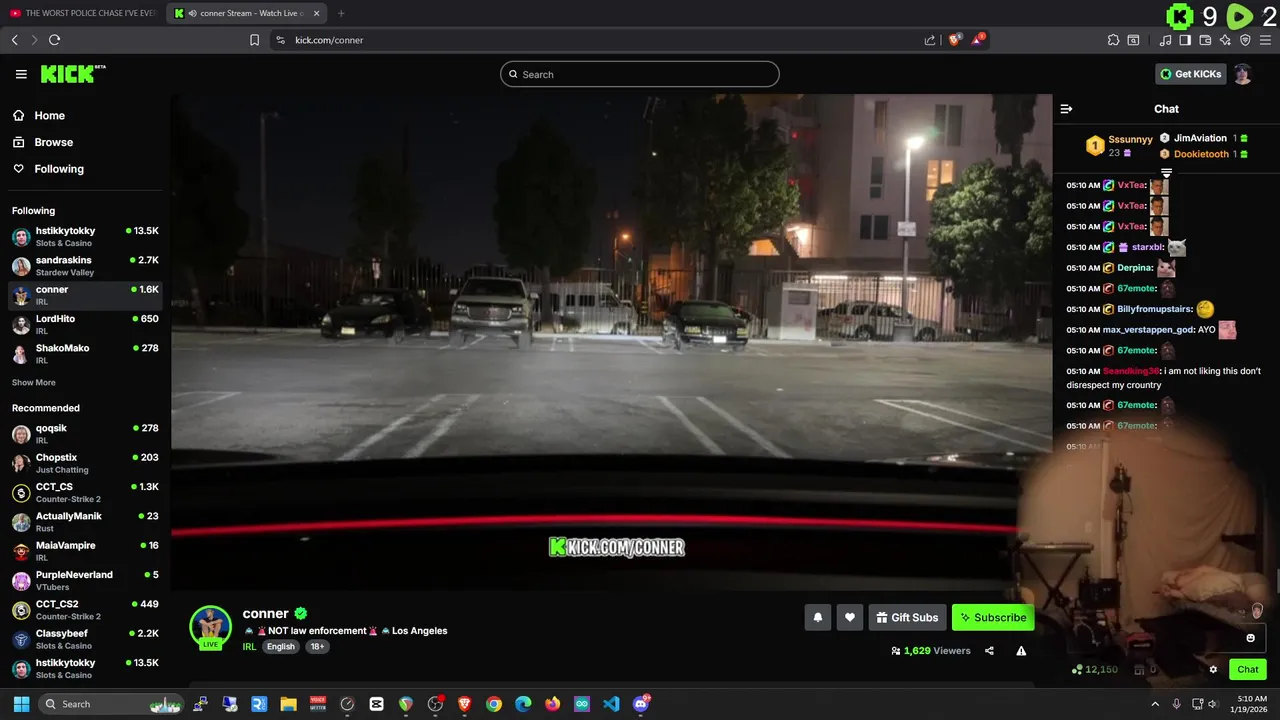Reload the page
Image resolution: width=1280 pixels, height=720 pixels.
tap(54, 40)
